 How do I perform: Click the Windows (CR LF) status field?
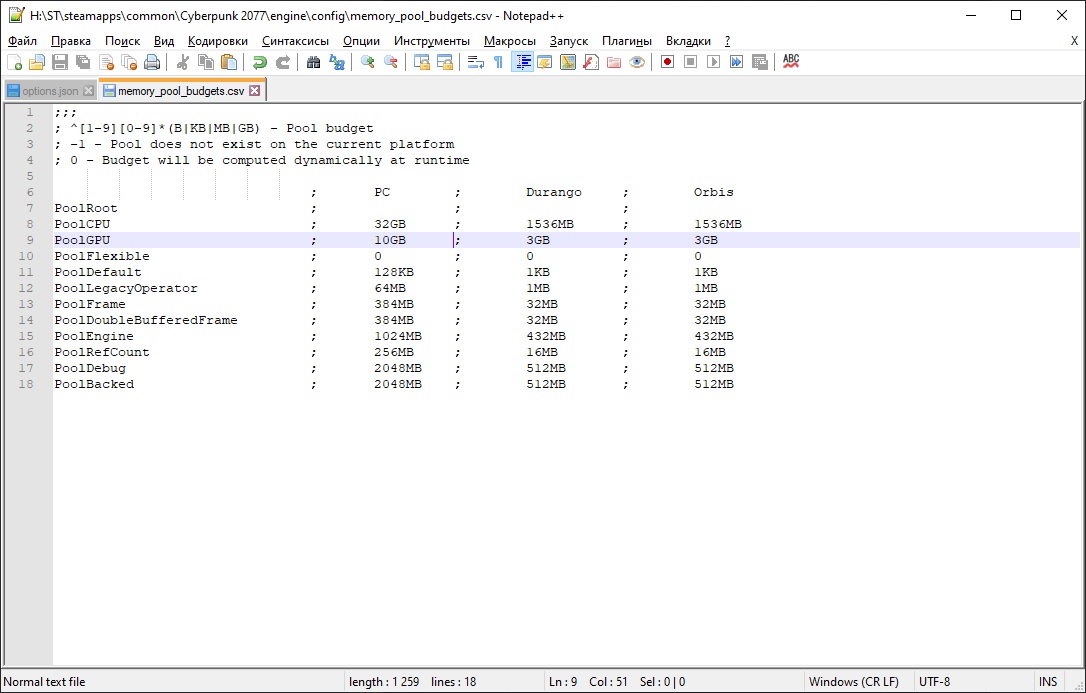click(853, 682)
